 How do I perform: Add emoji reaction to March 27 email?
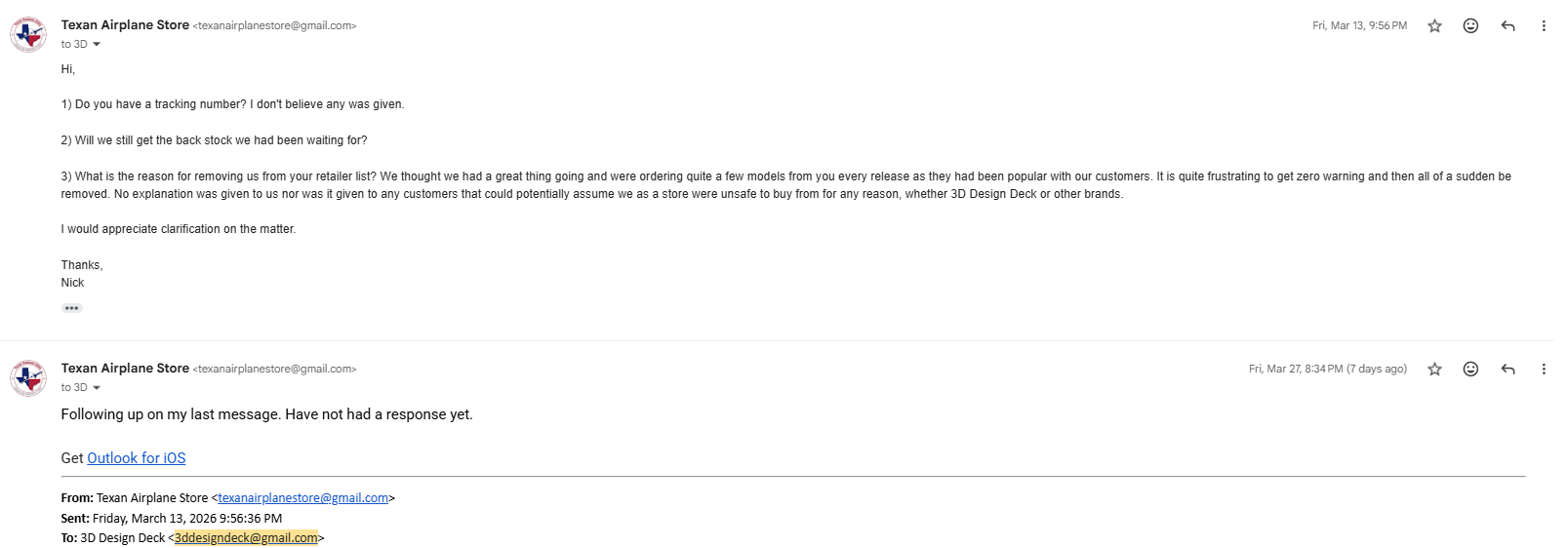tap(1470, 370)
